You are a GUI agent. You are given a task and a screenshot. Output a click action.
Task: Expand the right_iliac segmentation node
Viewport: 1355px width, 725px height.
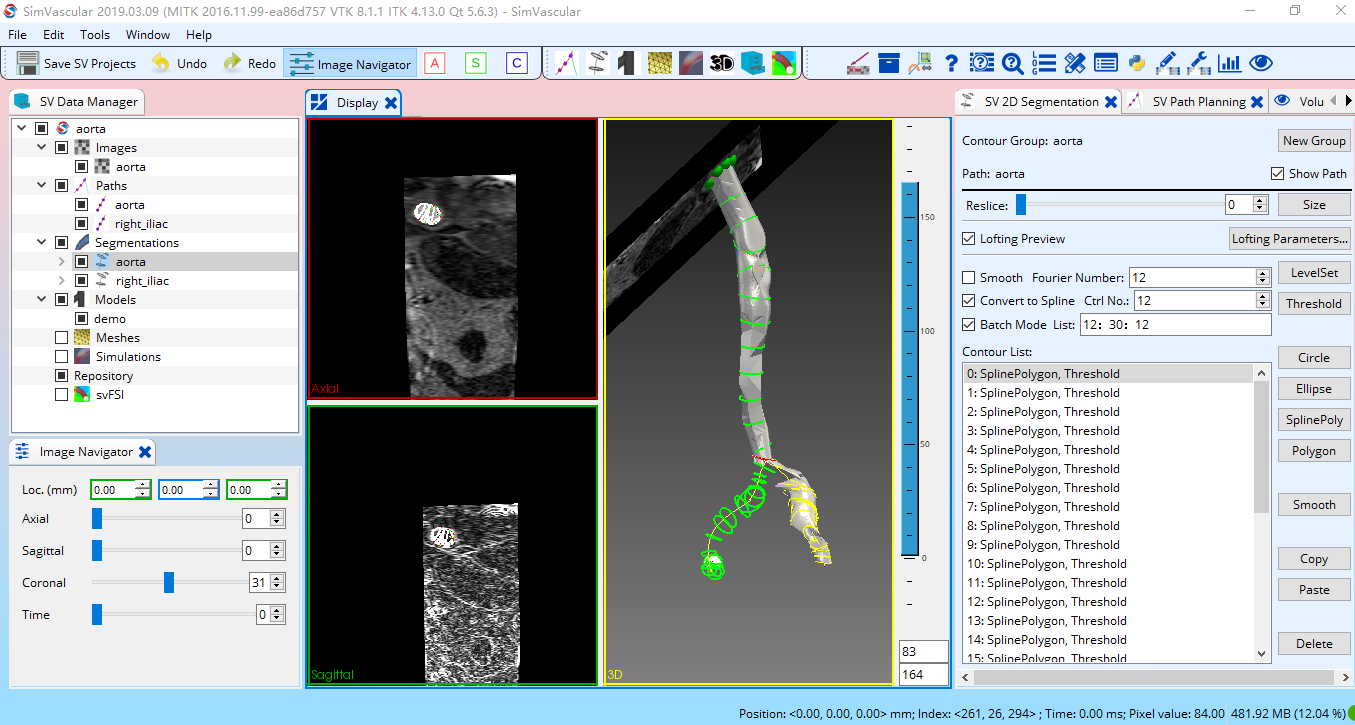point(62,281)
